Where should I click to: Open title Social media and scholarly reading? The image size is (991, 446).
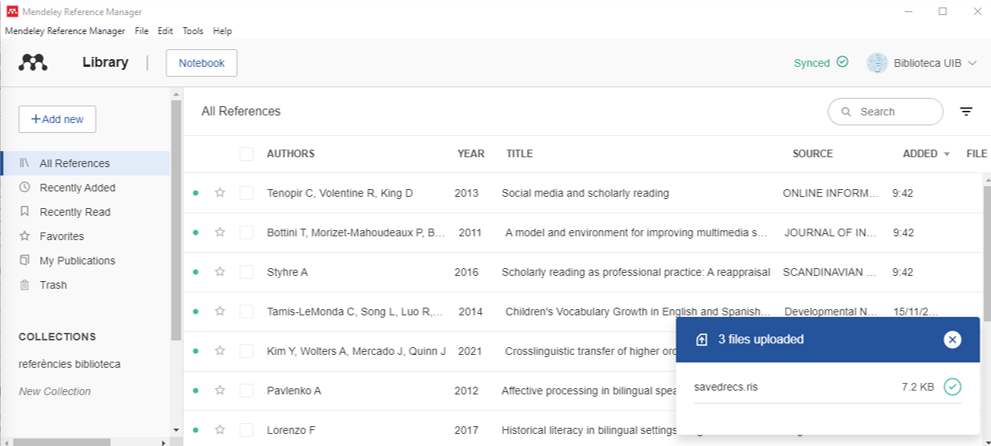click(x=585, y=193)
